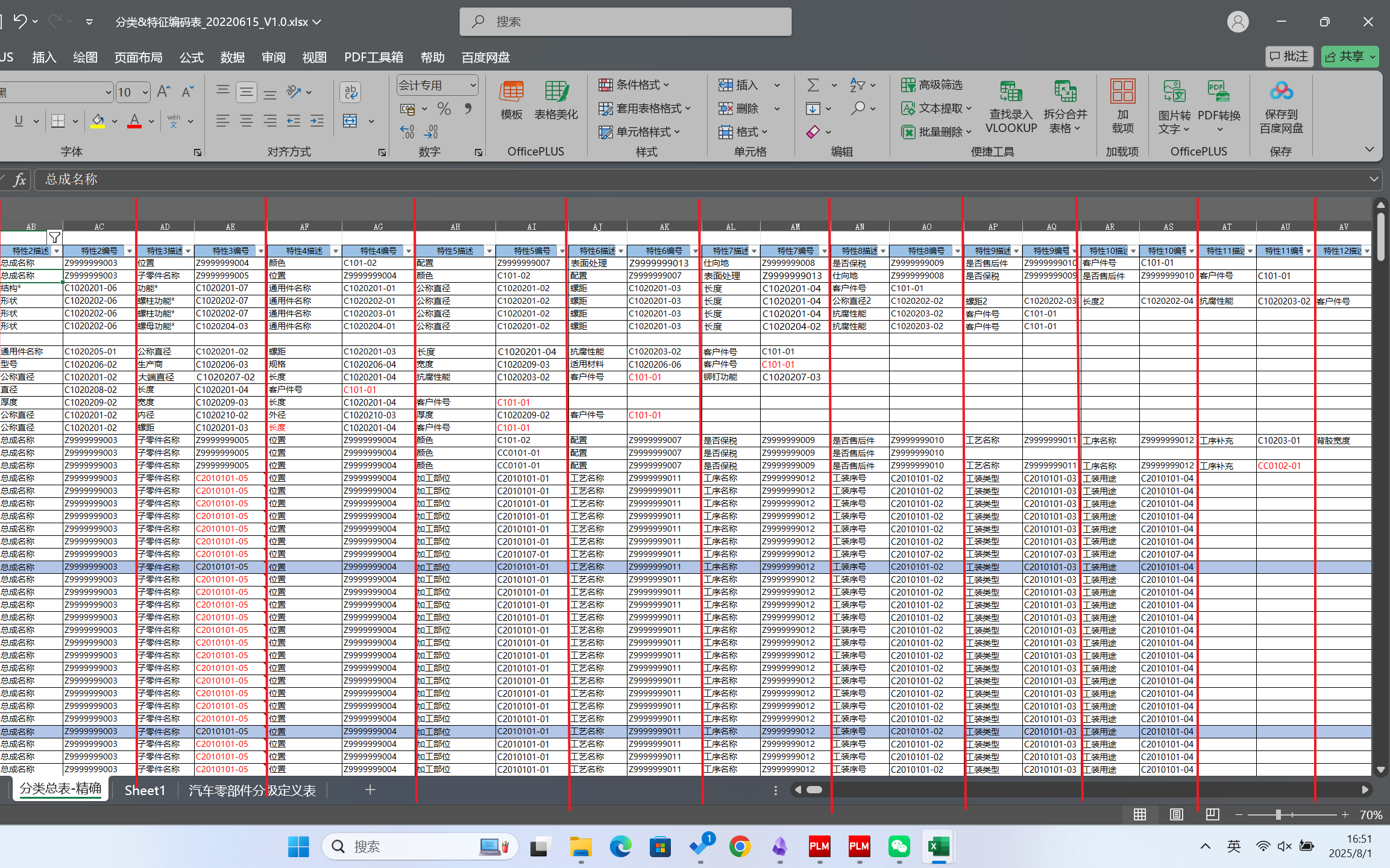Image resolution: width=1390 pixels, height=868 pixels.
Task: Click the 图片转文字 tool
Action: (1174, 107)
